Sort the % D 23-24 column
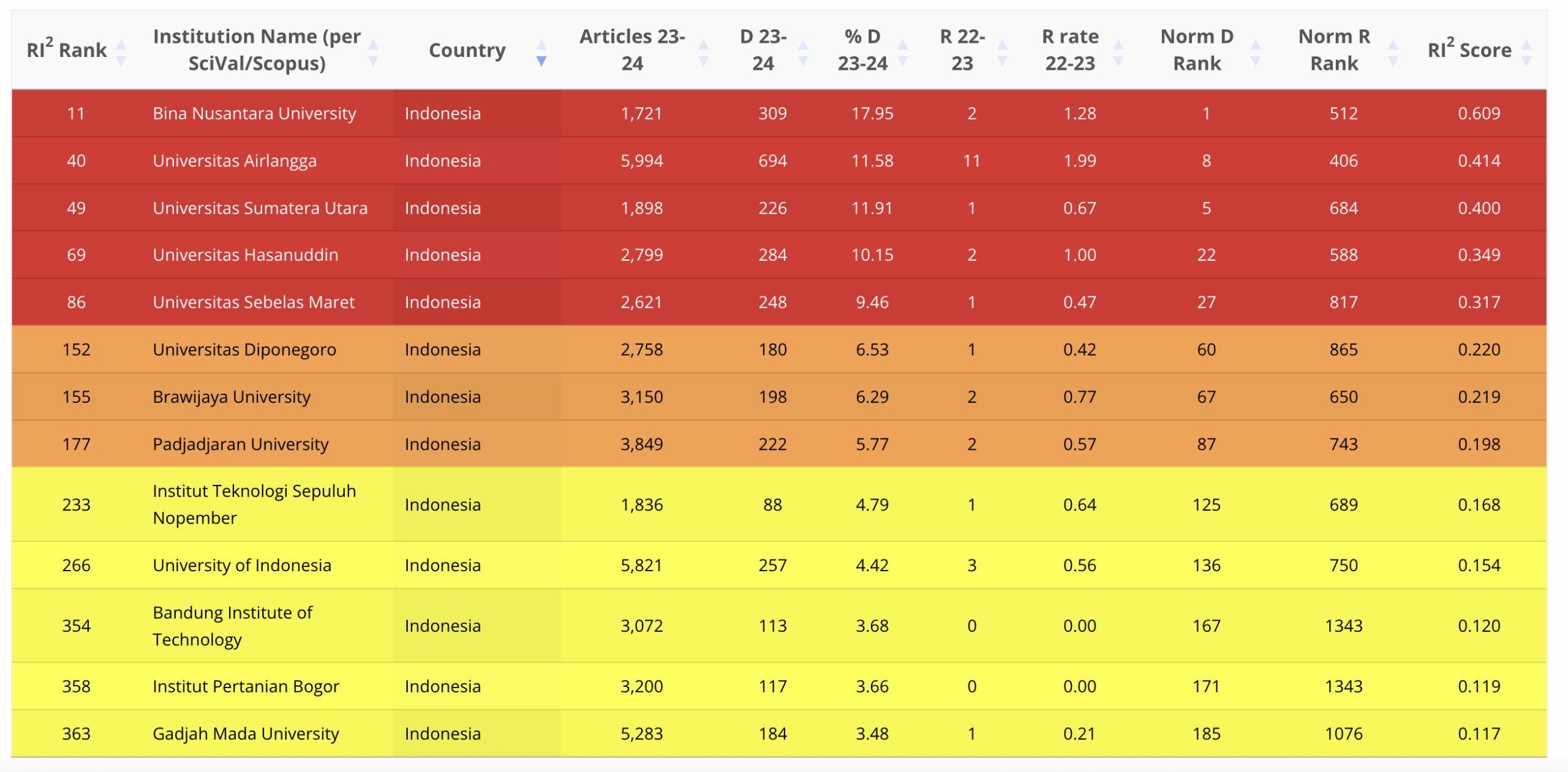This screenshot has width=1568, height=772. (902, 53)
